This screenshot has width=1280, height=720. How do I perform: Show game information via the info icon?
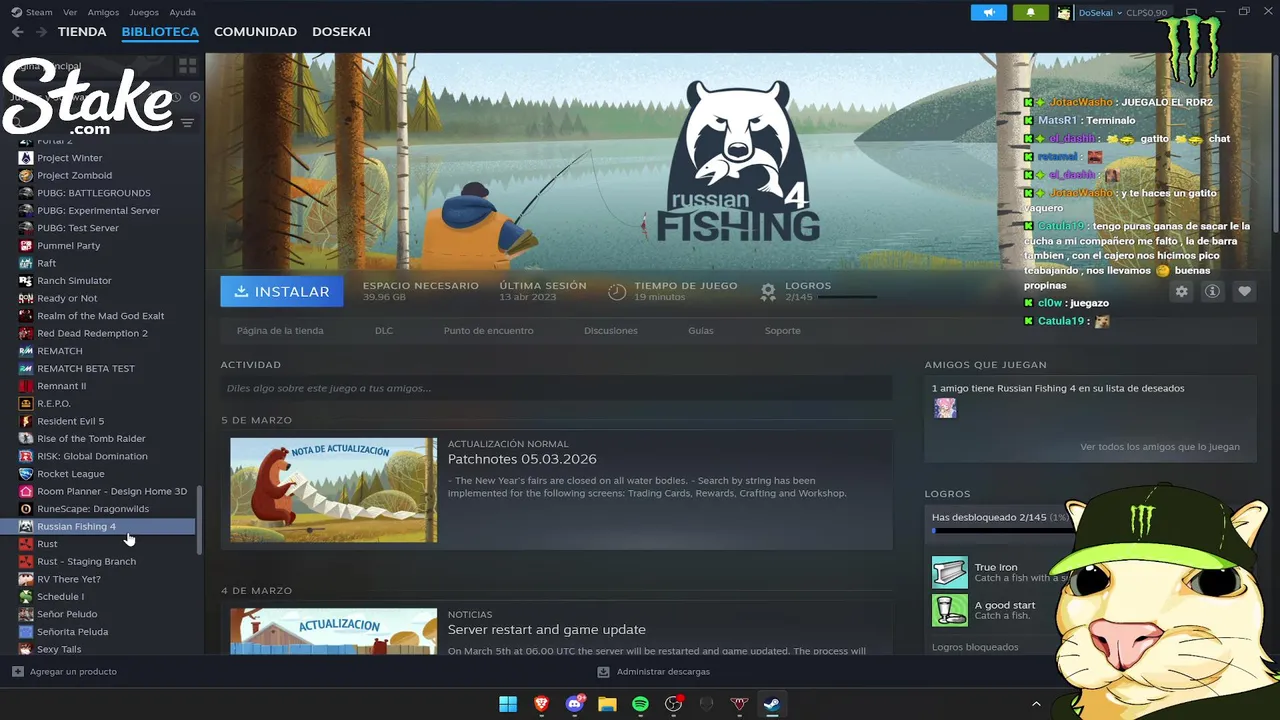pyautogui.click(x=1213, y=291)
